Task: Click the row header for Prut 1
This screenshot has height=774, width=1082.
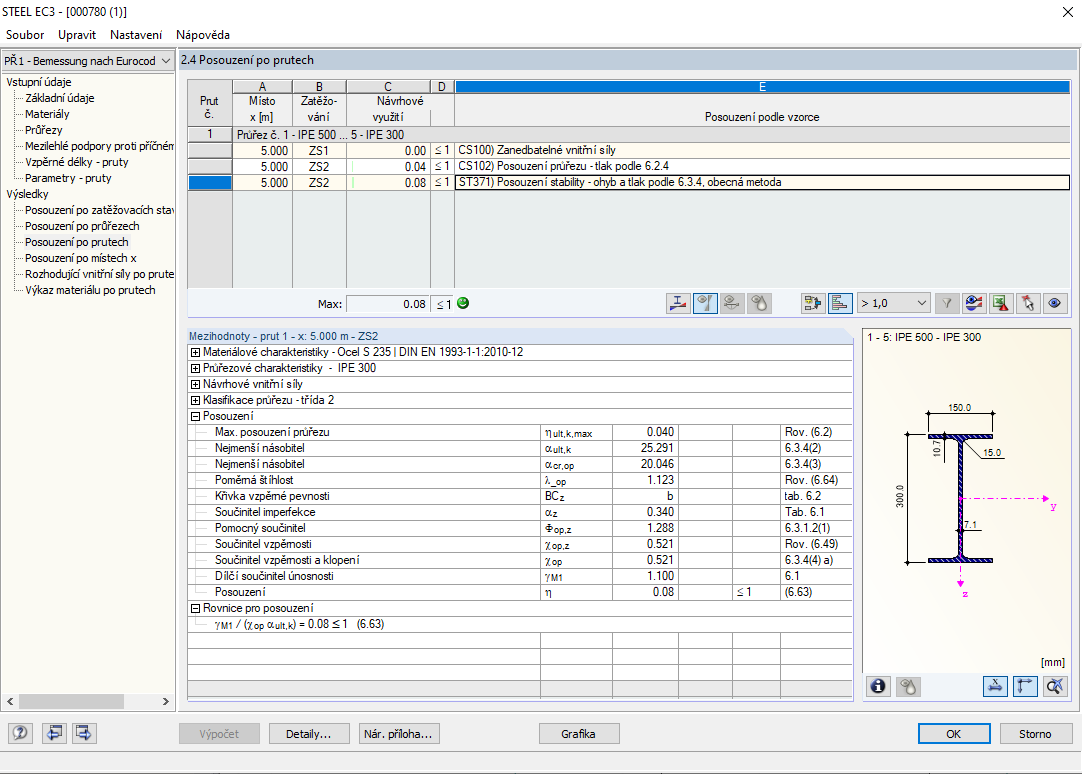Action: pyautogui.click(x=210, y=135)
